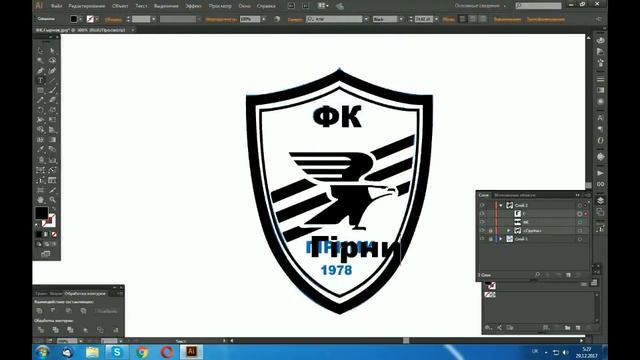The width and height of the screenshot is (640, 360).
Task: Open the Окно menu
Action: (244, 6)
